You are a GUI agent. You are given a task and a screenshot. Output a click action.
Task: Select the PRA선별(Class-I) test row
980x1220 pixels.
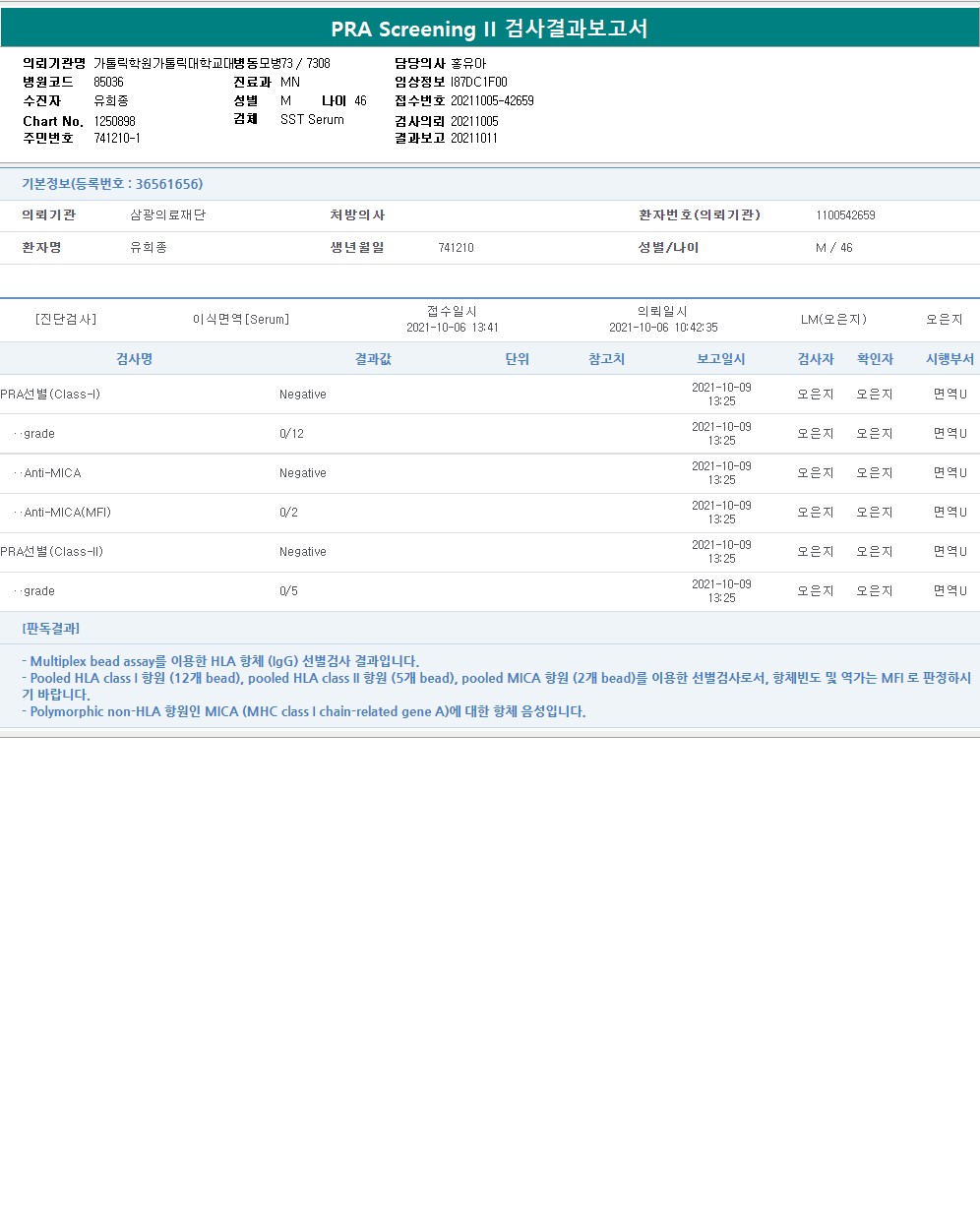[x=490, y=395]
